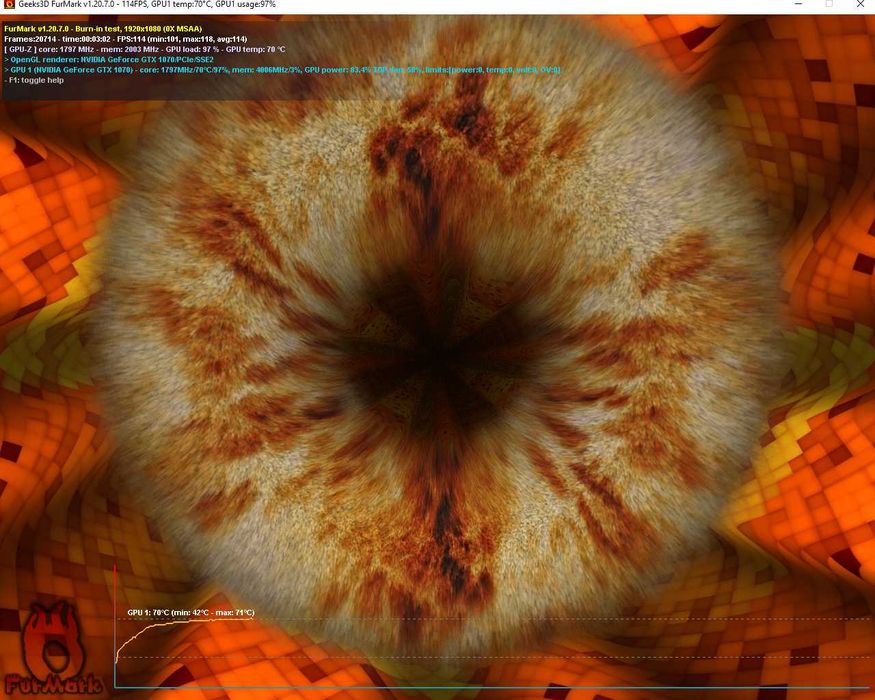The height and width of the screenshot is (700, 875).
Task: Close the FurMark burn-in test window
Action: click(x=860, y=4)
